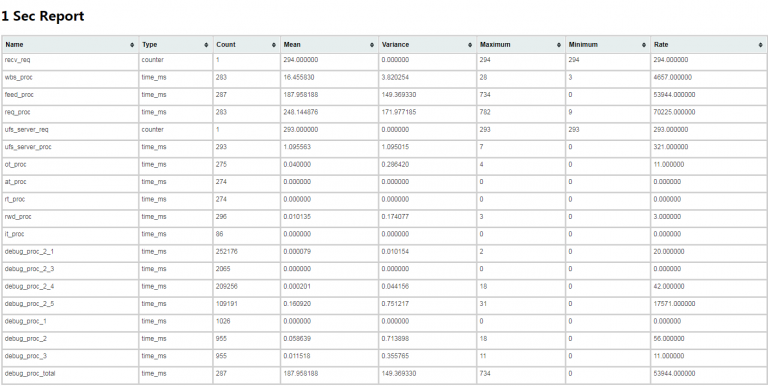768x386 pixels.
Task: Click the sort arrows icon in Type header
Action: 206,45
